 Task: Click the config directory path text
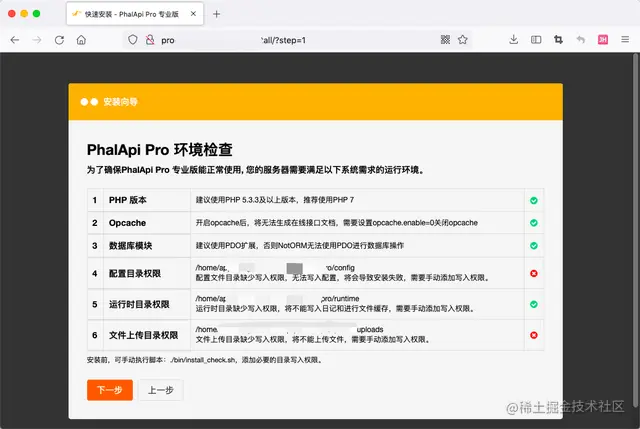coord(275,268)
